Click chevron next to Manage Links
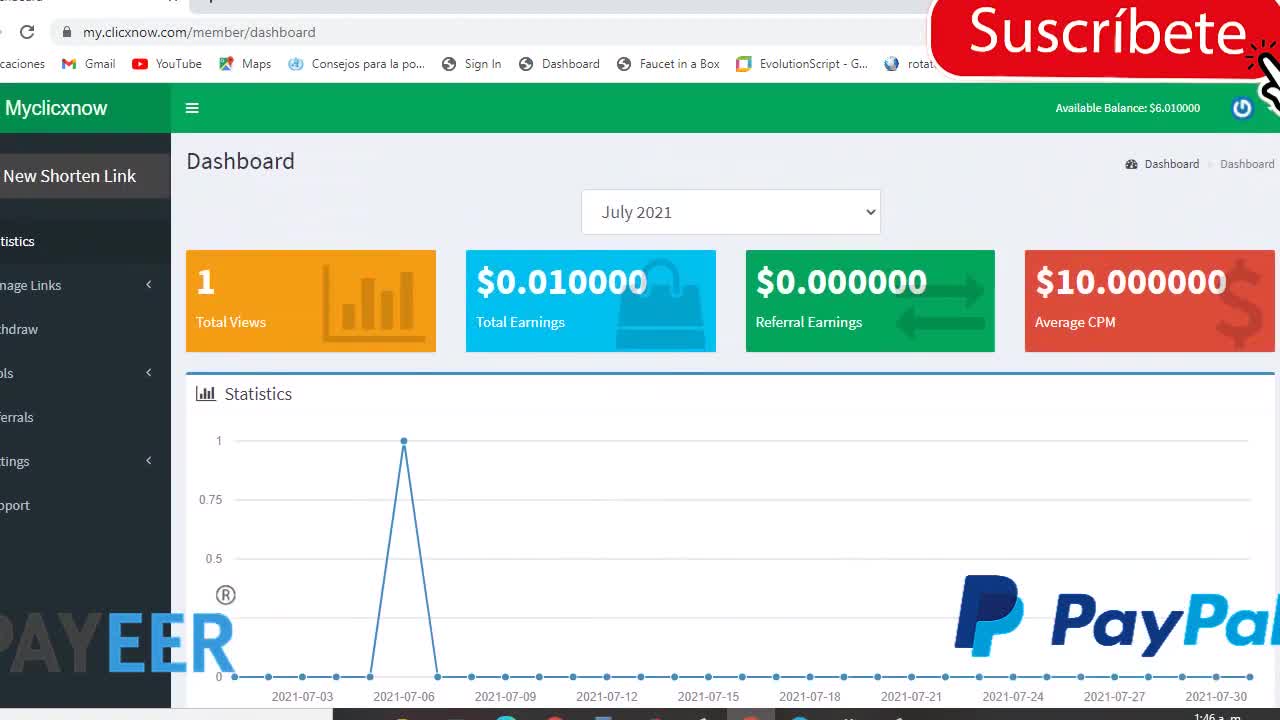 tap(149, 285)
